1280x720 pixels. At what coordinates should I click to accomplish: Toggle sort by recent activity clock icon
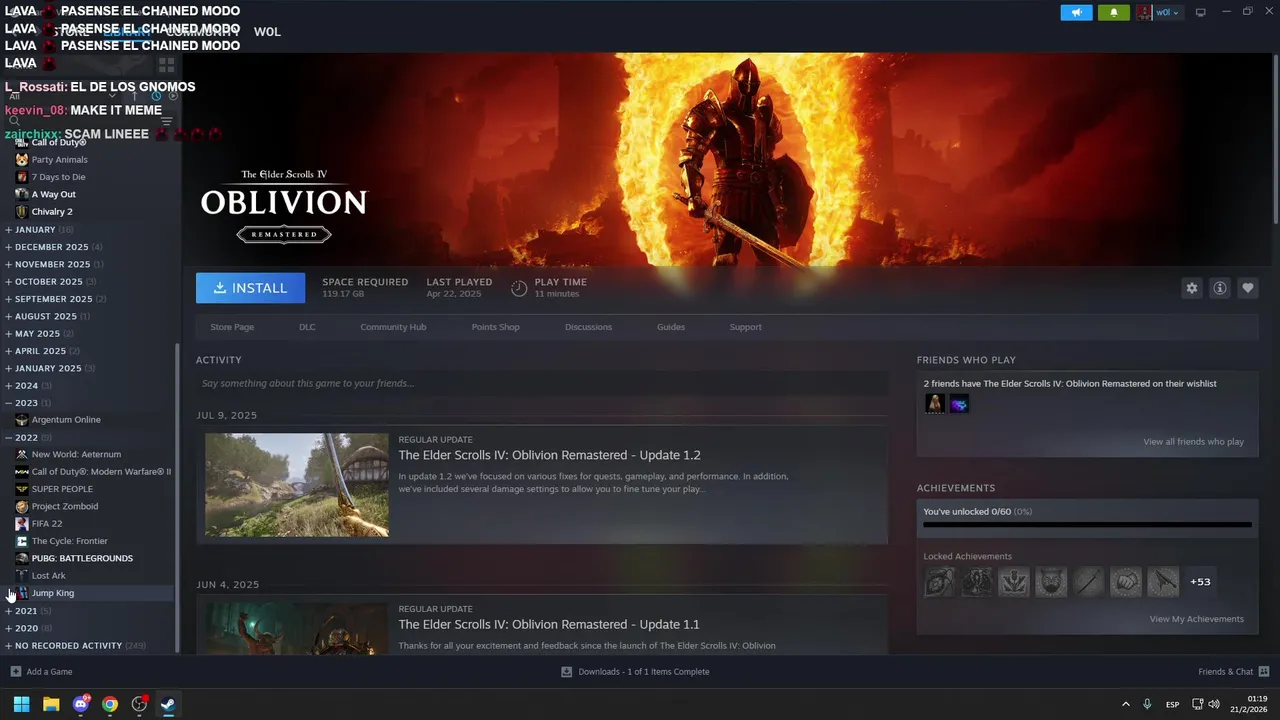coord(157,96)
